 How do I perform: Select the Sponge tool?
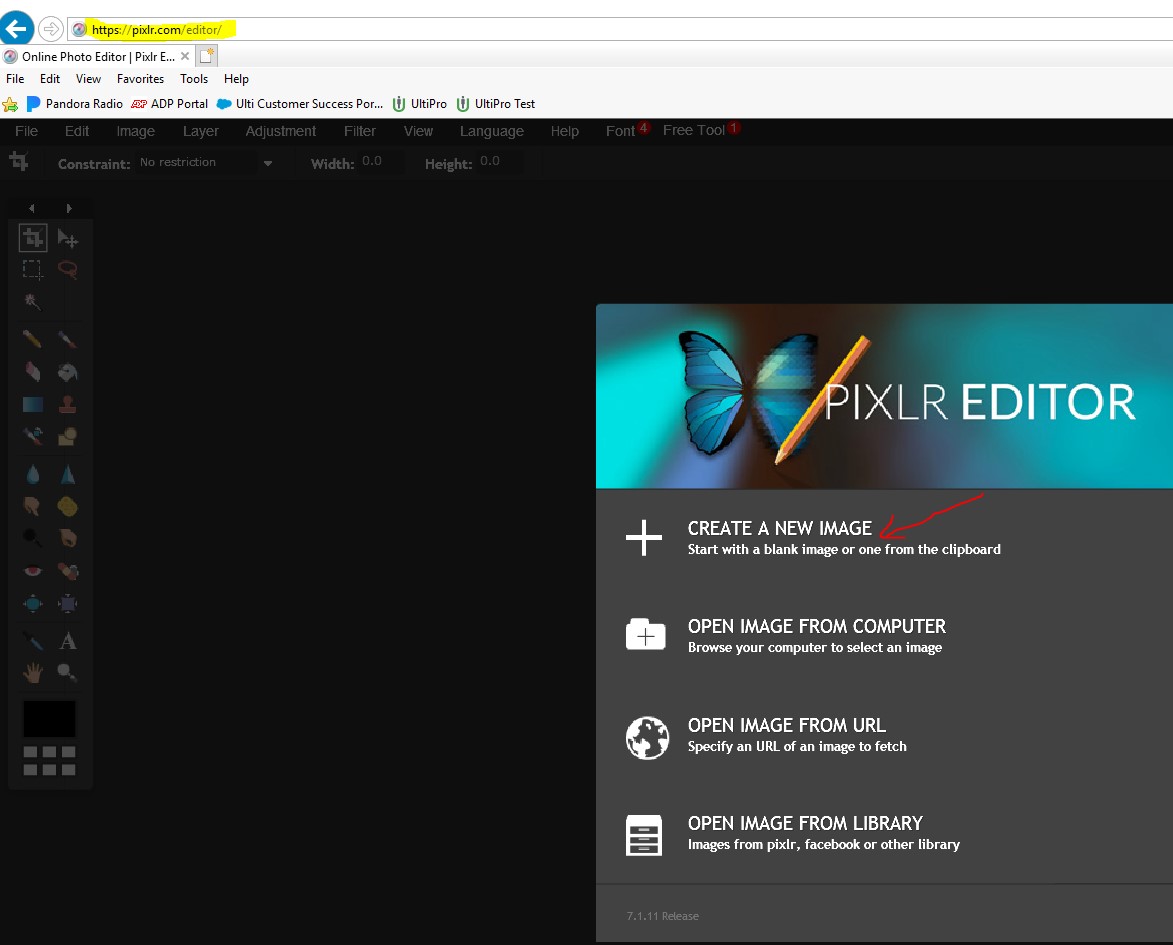(x=67, y=507)
